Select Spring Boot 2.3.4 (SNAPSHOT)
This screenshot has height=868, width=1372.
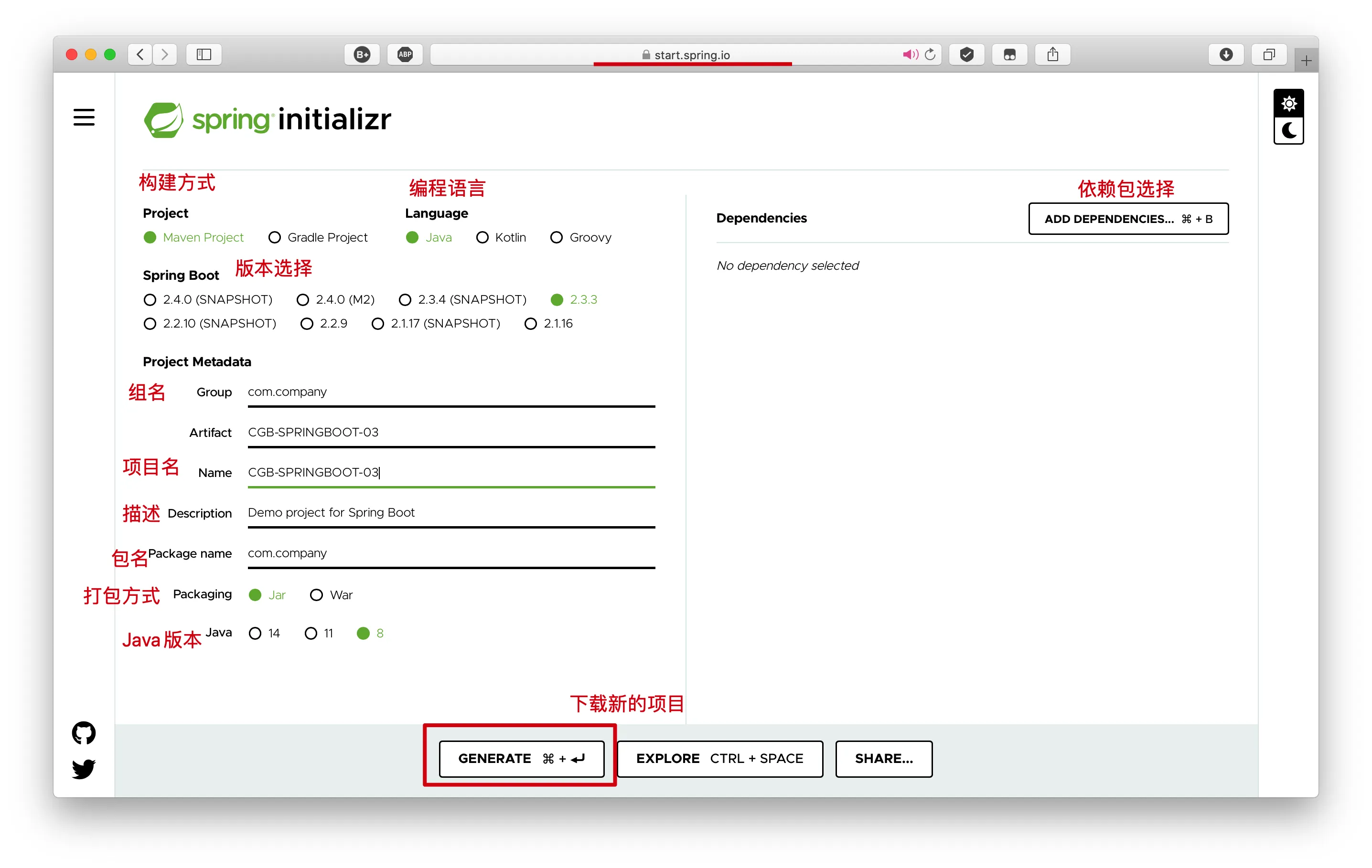[x=462, y=299]
